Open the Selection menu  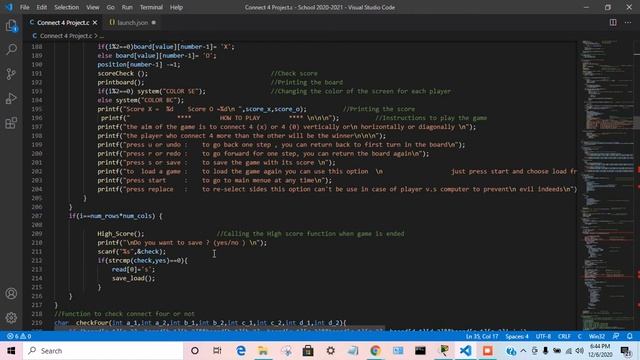point(67,7)
